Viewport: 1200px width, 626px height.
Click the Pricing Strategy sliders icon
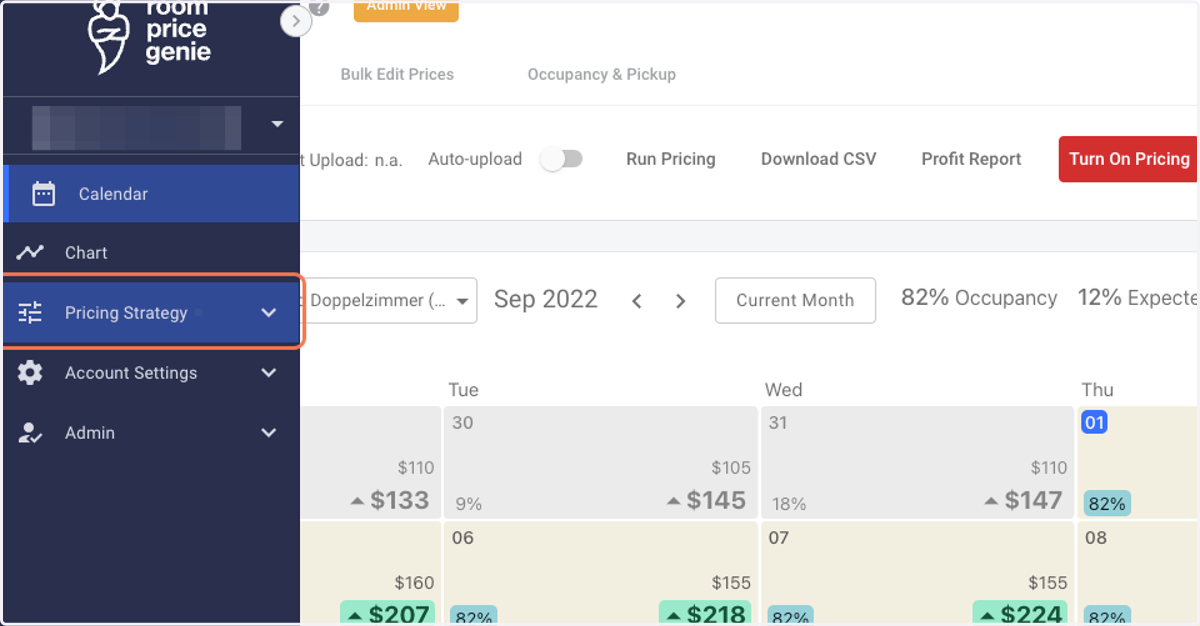point(30,313)
